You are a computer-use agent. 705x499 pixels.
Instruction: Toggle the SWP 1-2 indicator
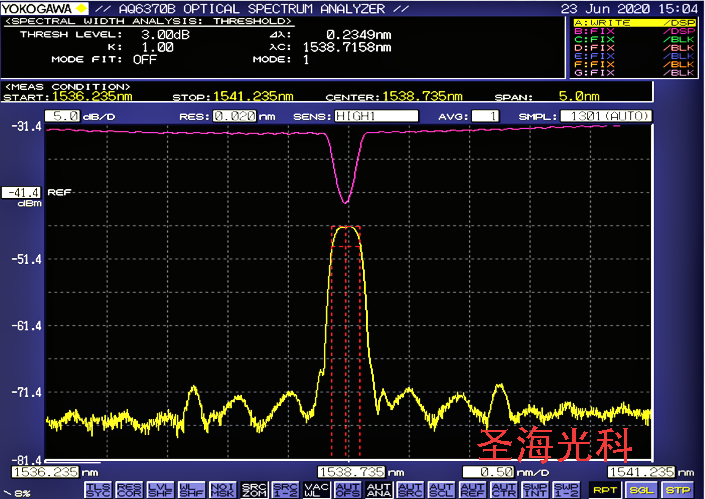pyautogui.click(x=567, y=490)
